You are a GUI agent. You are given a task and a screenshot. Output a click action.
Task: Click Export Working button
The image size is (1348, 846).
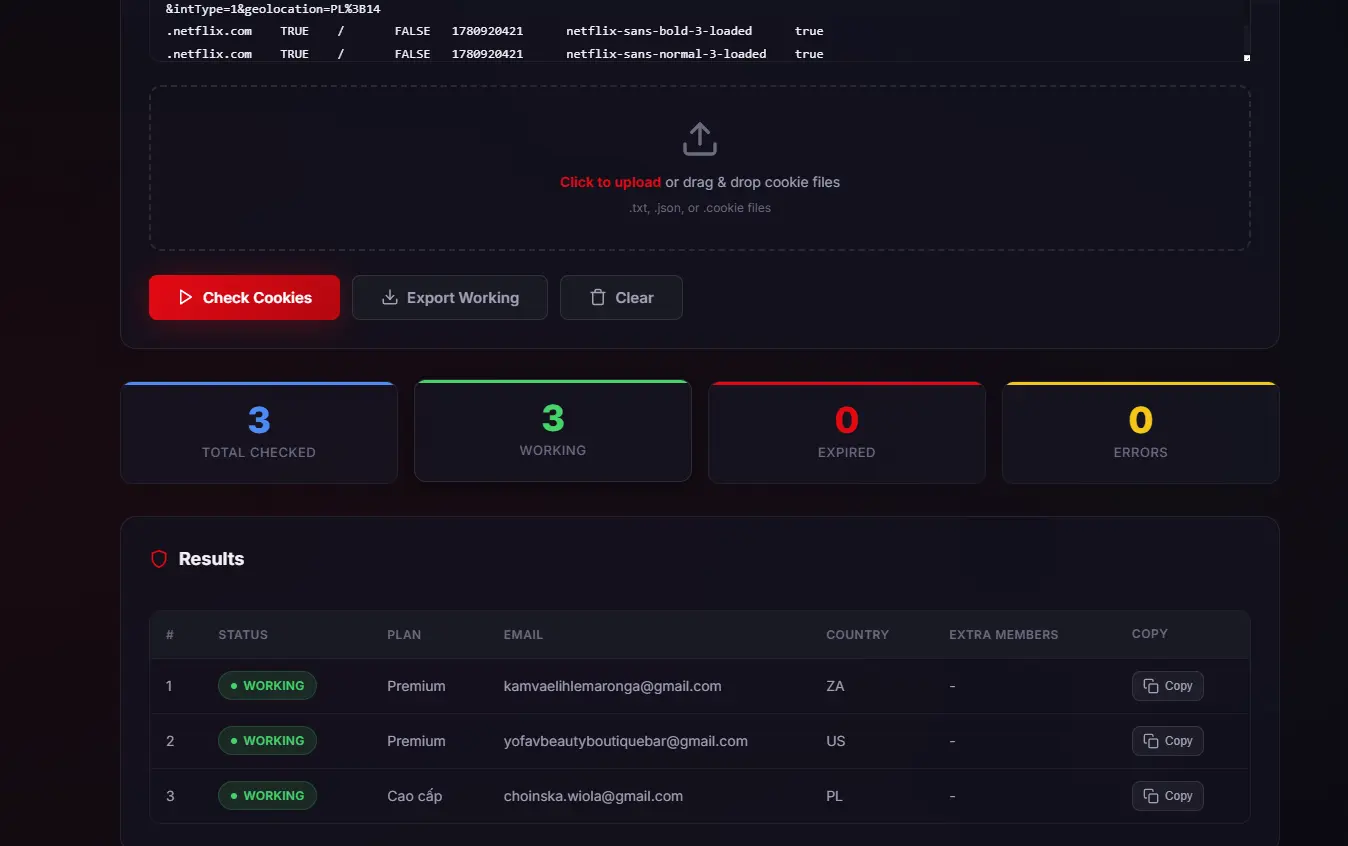(x=450, y=298)
